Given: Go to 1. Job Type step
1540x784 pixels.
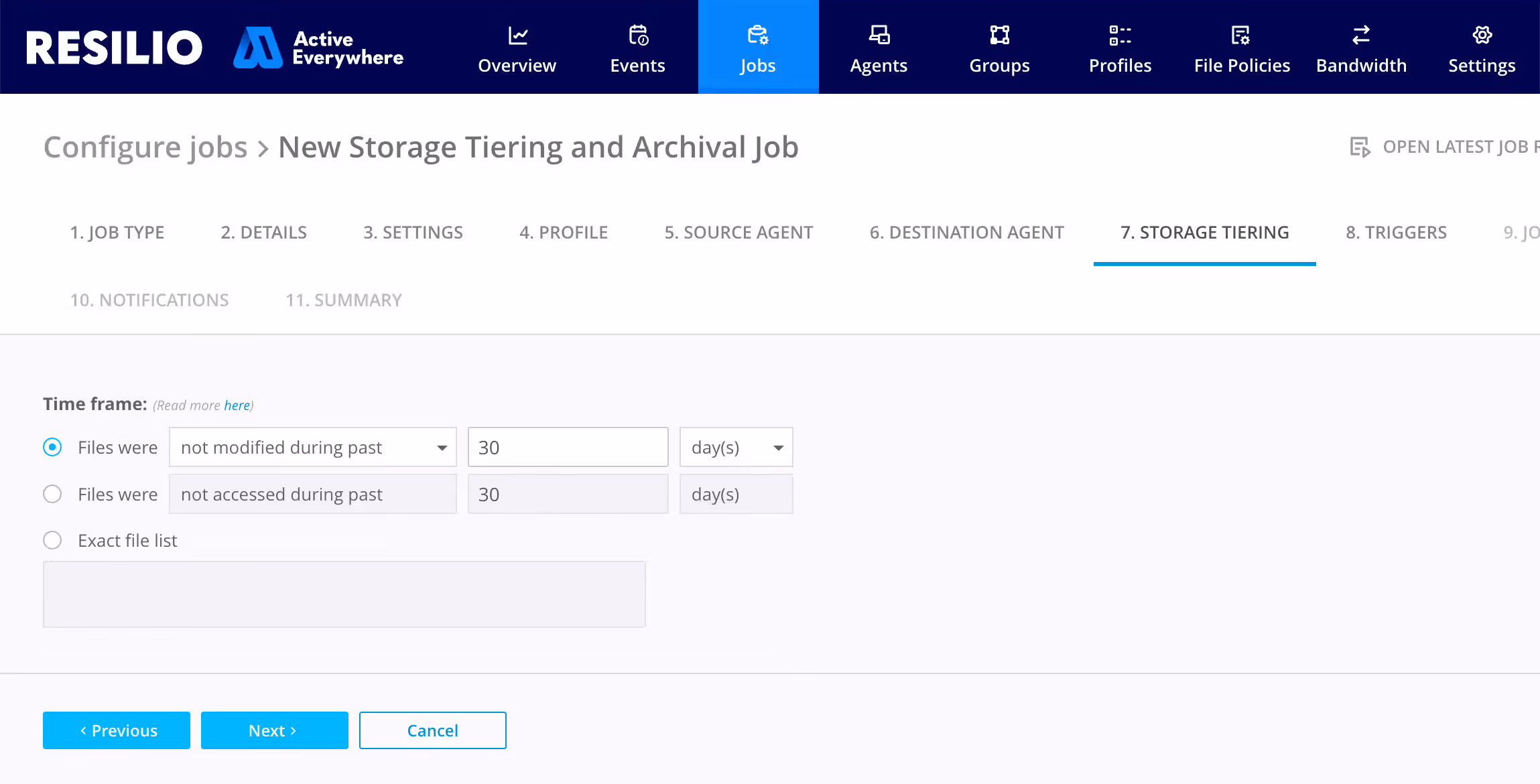Looking at the screenshot, I should 117,233.
